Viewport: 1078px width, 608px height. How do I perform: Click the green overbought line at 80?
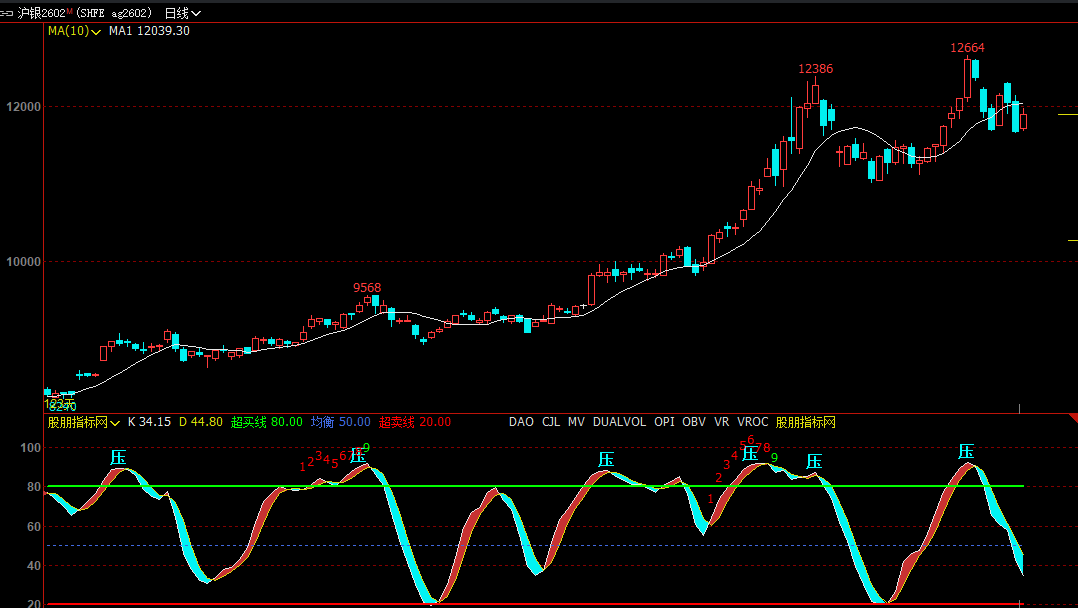click(535, 486)
